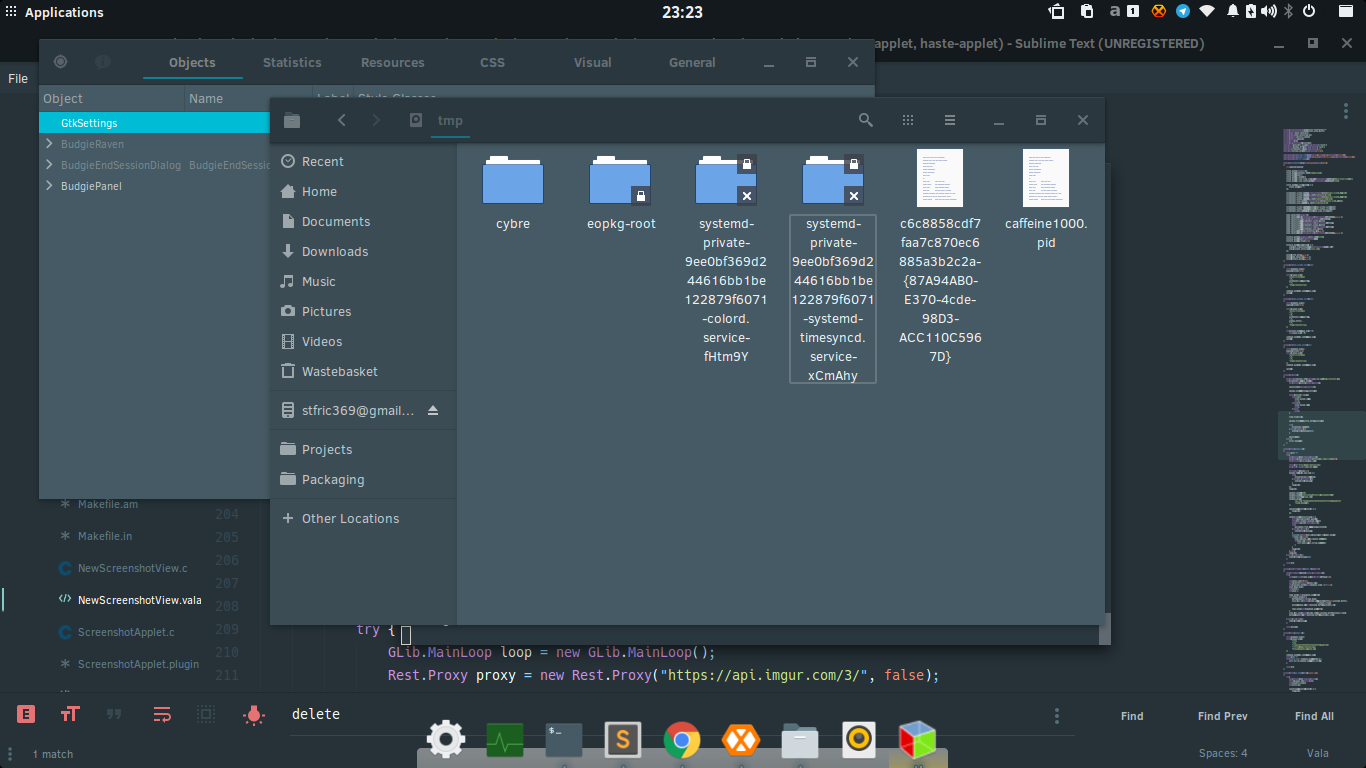1366x768 pixels.
Task: Go back with the left arrow
Action: pyautogui.click(x=342, y=120)
